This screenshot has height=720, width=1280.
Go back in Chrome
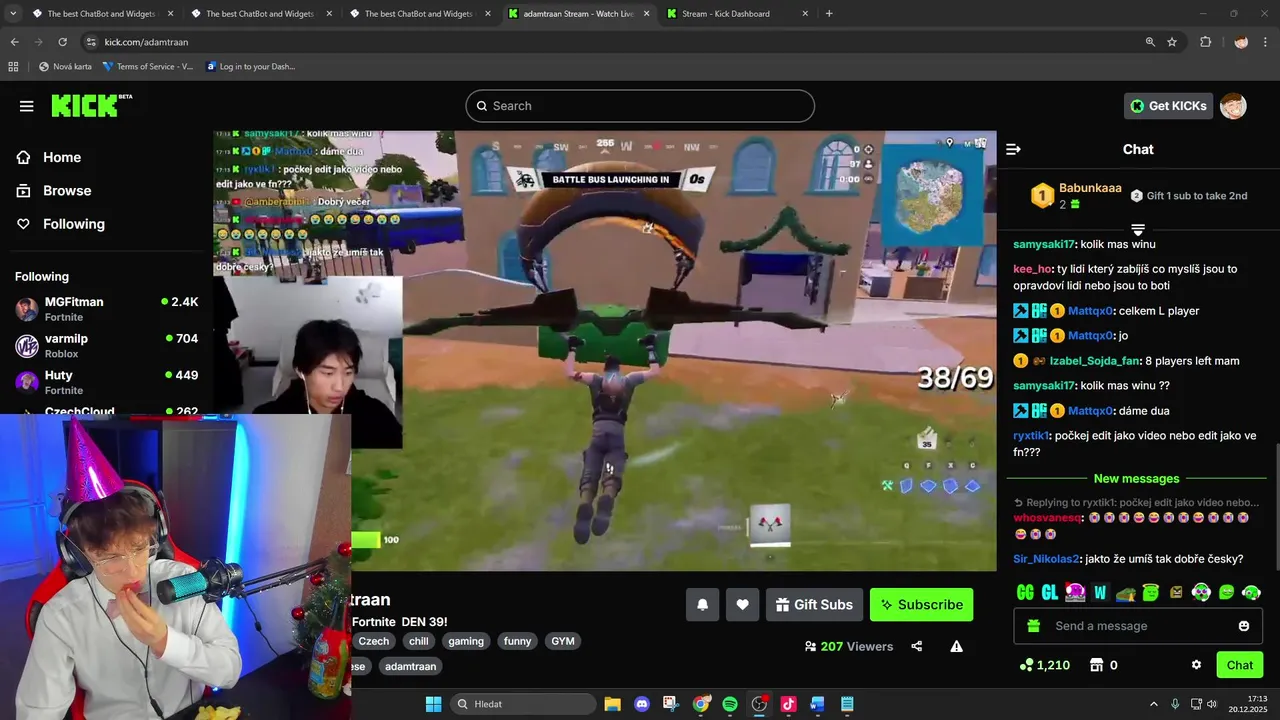[x=14, y=42]
